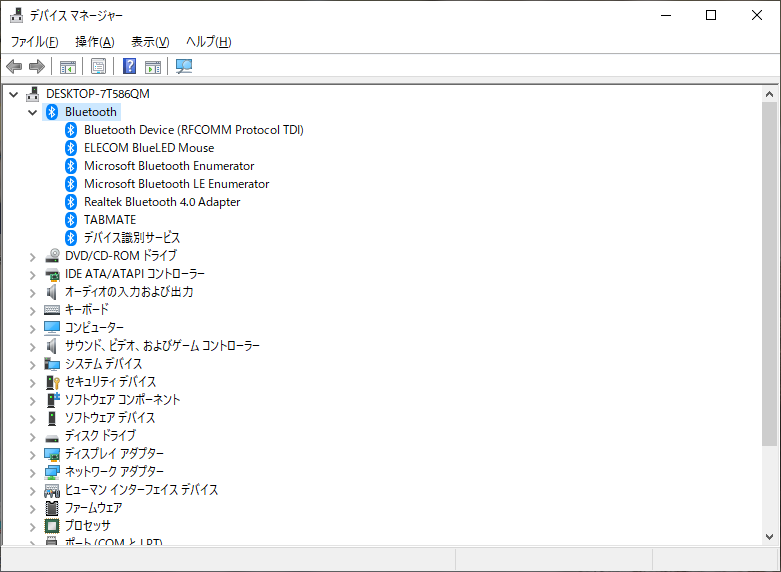Click the Back arrow toolbar icon
This screenshot has width=781, height=572.
point(14,66)
